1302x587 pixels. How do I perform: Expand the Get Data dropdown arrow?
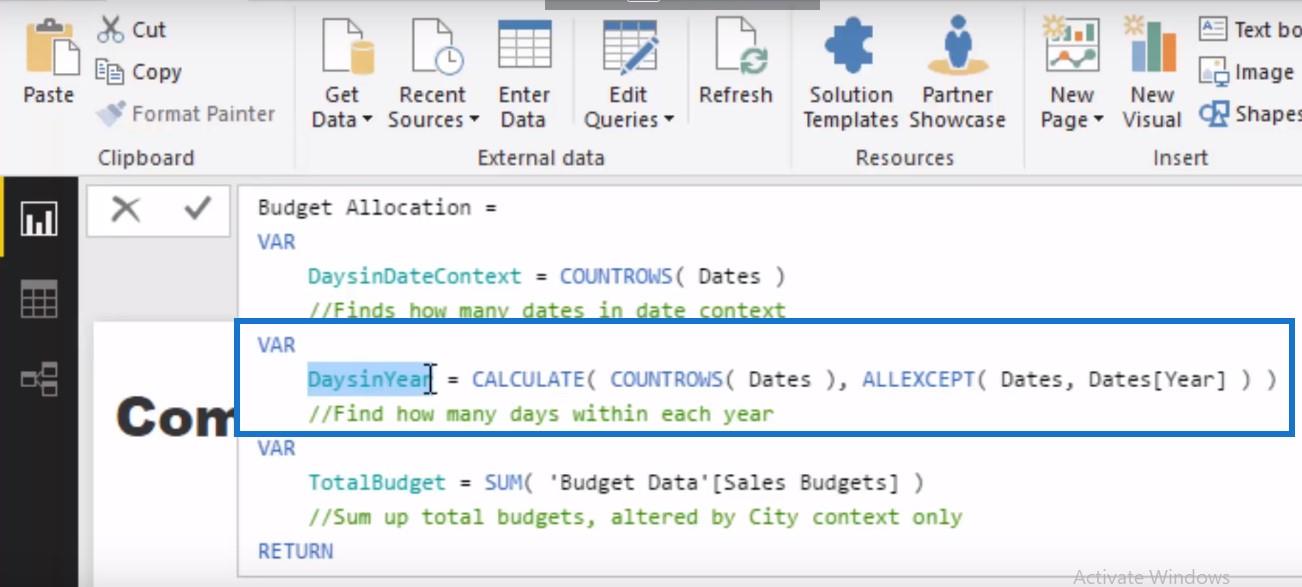366,120
